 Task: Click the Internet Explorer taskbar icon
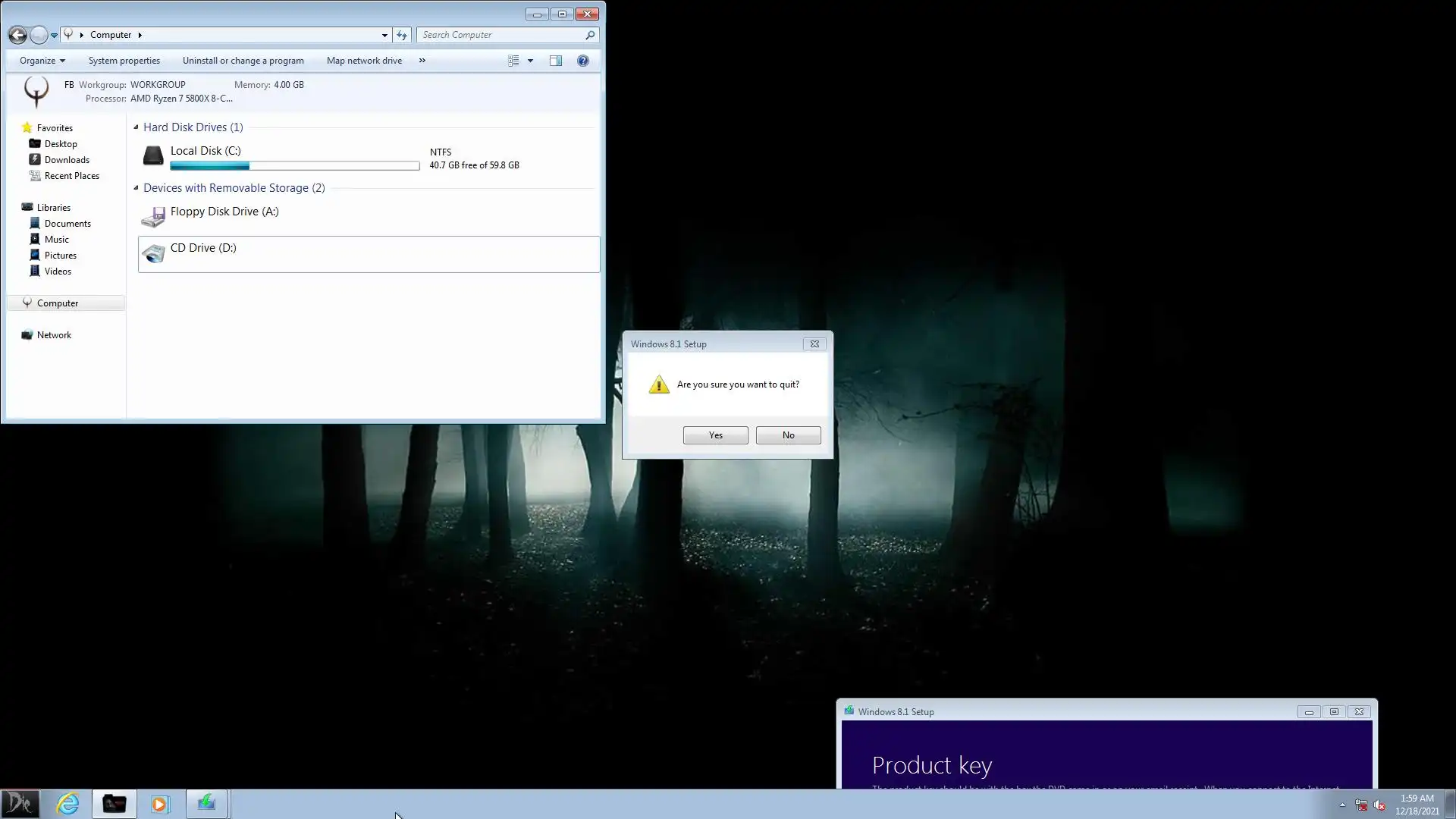pos(67,804)
